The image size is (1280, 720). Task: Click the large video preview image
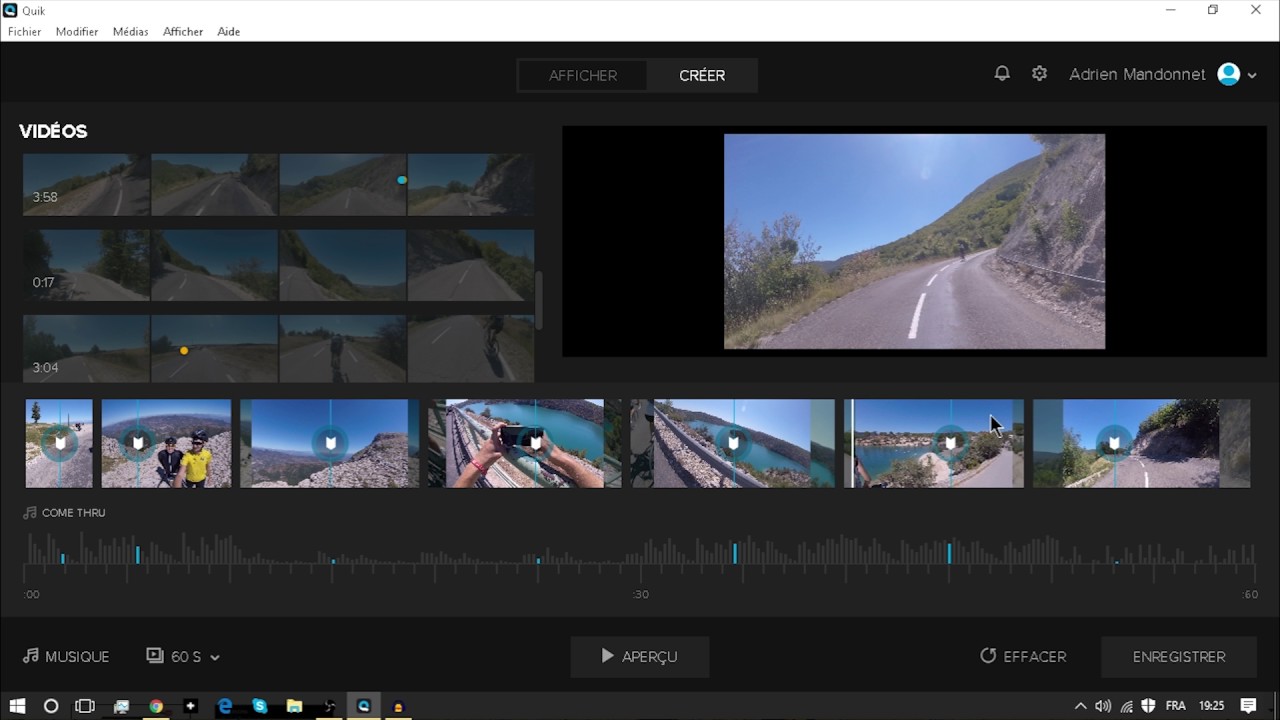click(914, 242)
